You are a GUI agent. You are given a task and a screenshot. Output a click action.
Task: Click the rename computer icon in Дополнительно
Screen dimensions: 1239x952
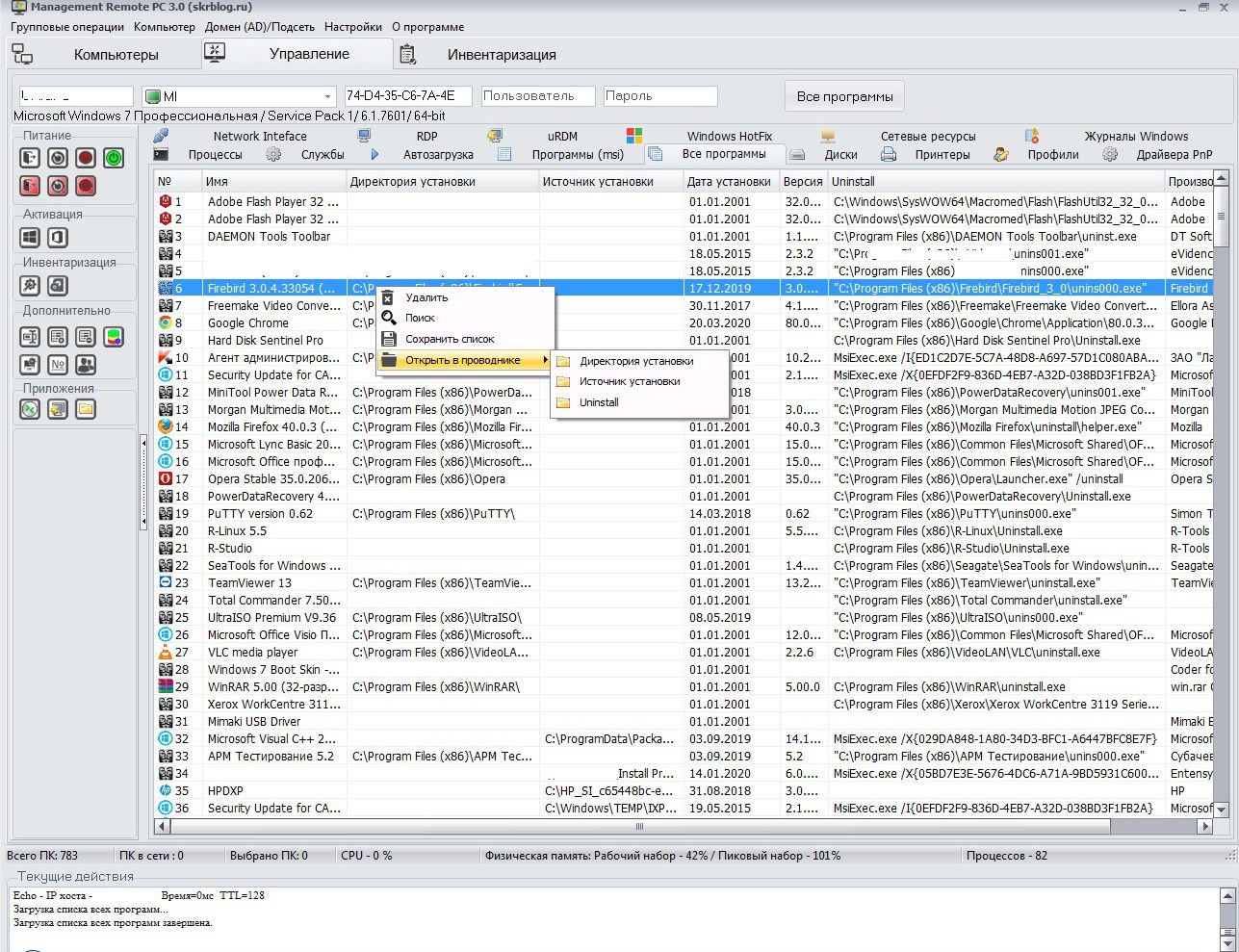pyautogui.click(x=30, y=337)
